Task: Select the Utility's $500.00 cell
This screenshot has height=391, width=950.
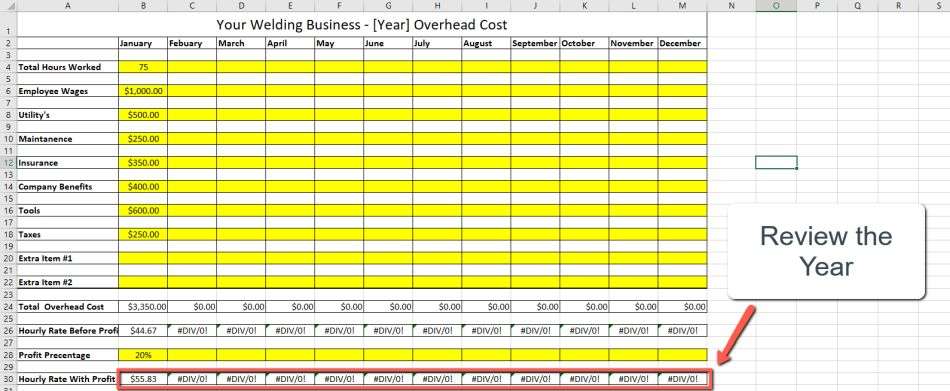Action: [143, 115]
